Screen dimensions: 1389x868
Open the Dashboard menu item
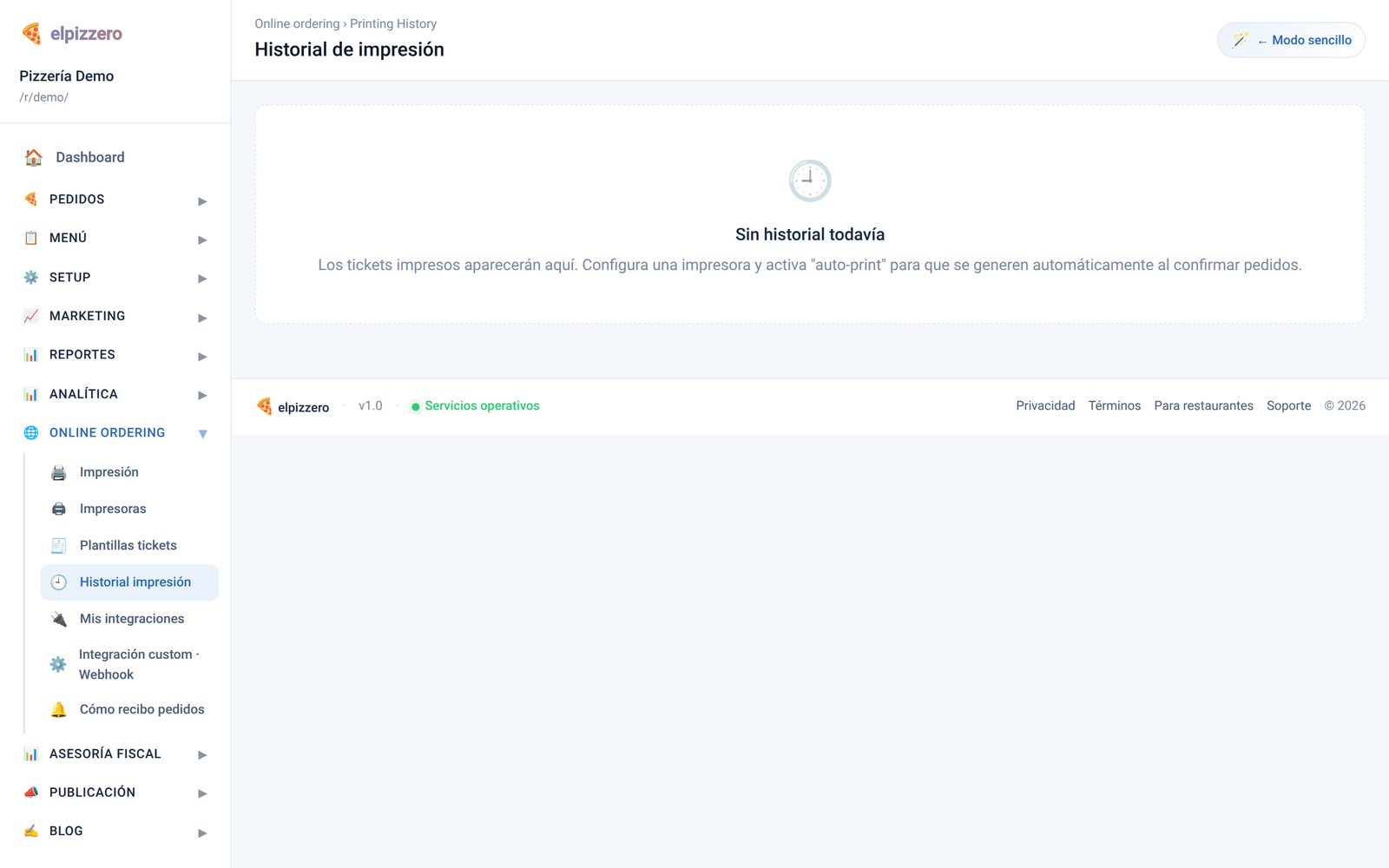(115, 157)
